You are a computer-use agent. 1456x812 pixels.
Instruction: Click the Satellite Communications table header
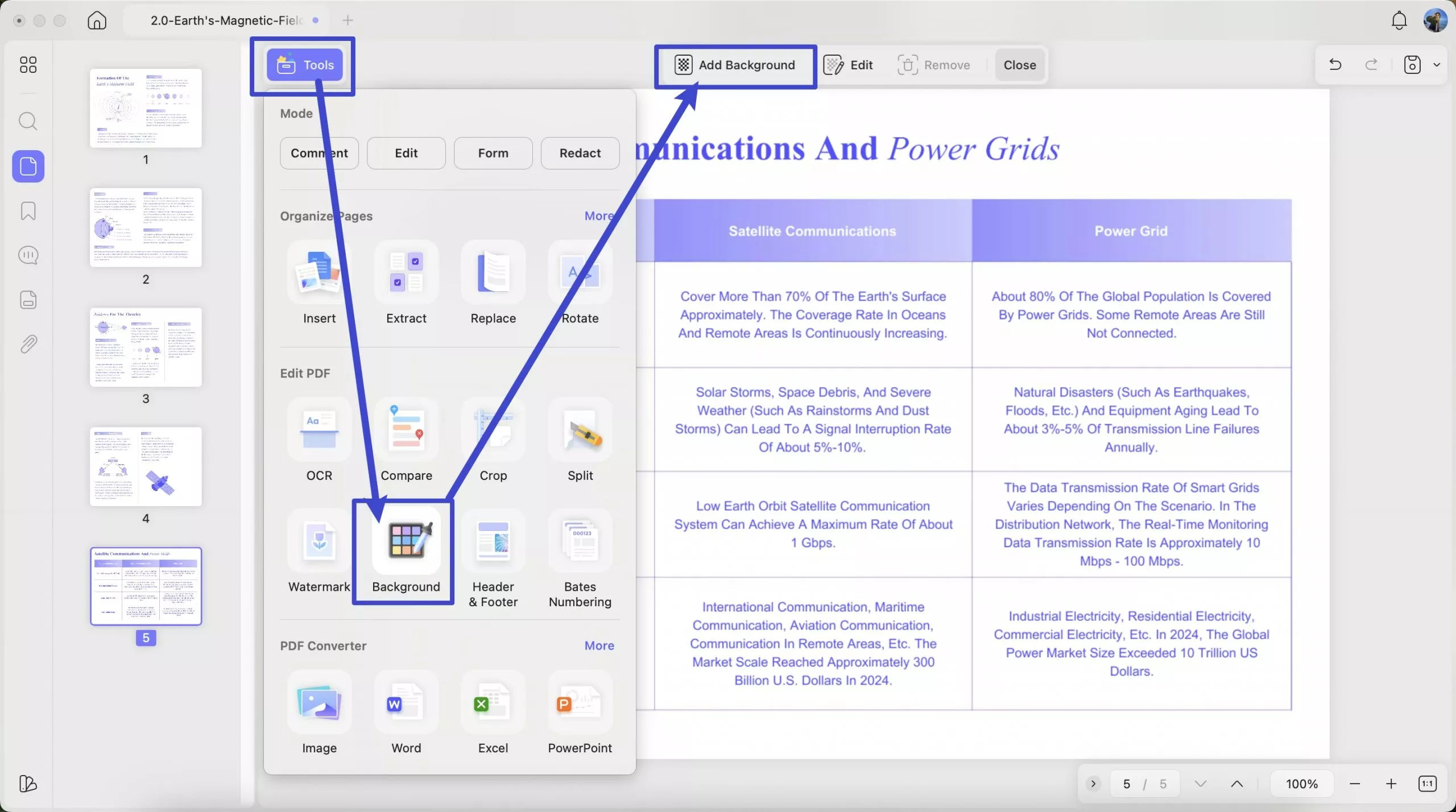pos(813,231)
